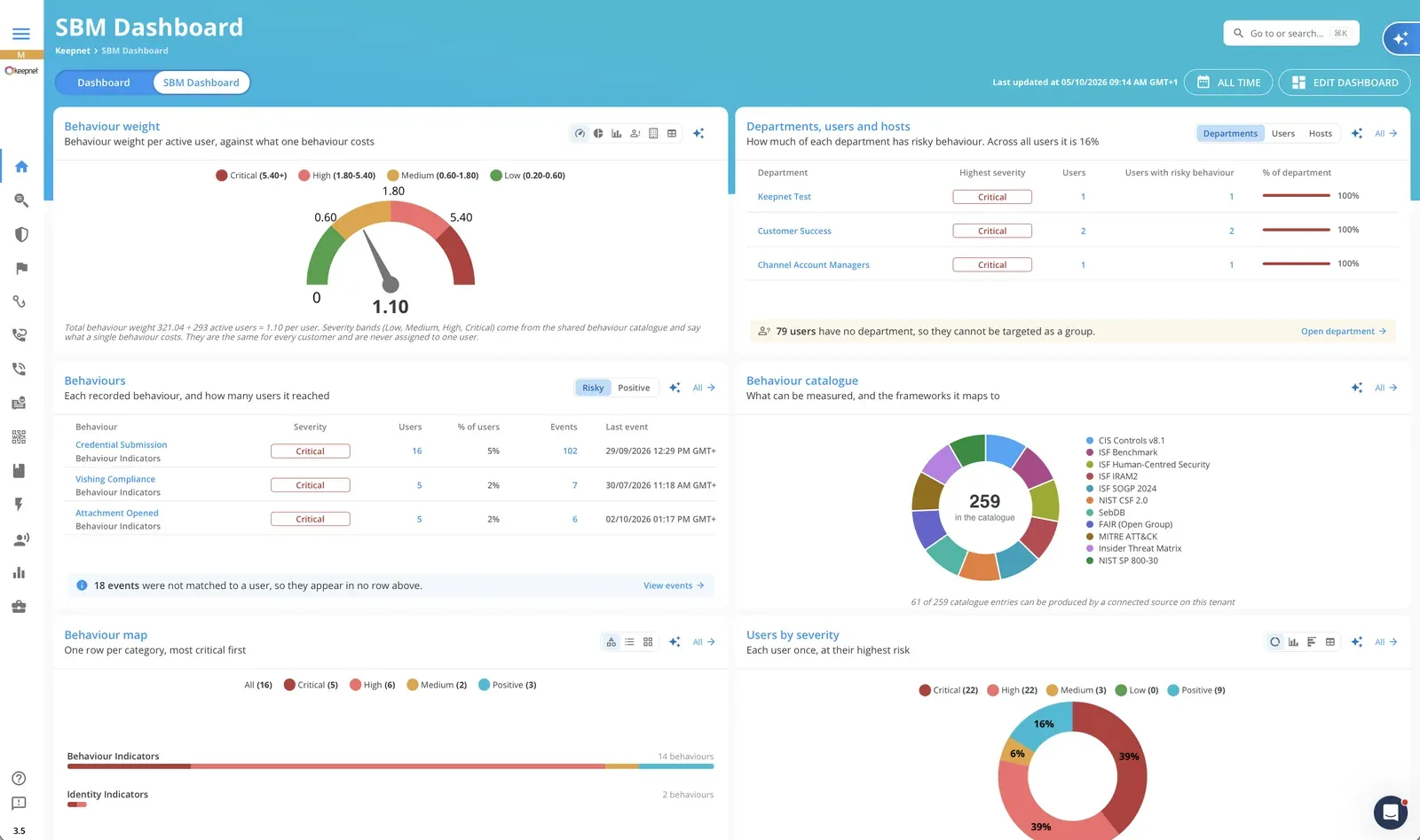This screenshot has width=1420, height=840.
Task: Click AI sparkle icon in Users by severity card
Action: click(x=1357, y=642)
